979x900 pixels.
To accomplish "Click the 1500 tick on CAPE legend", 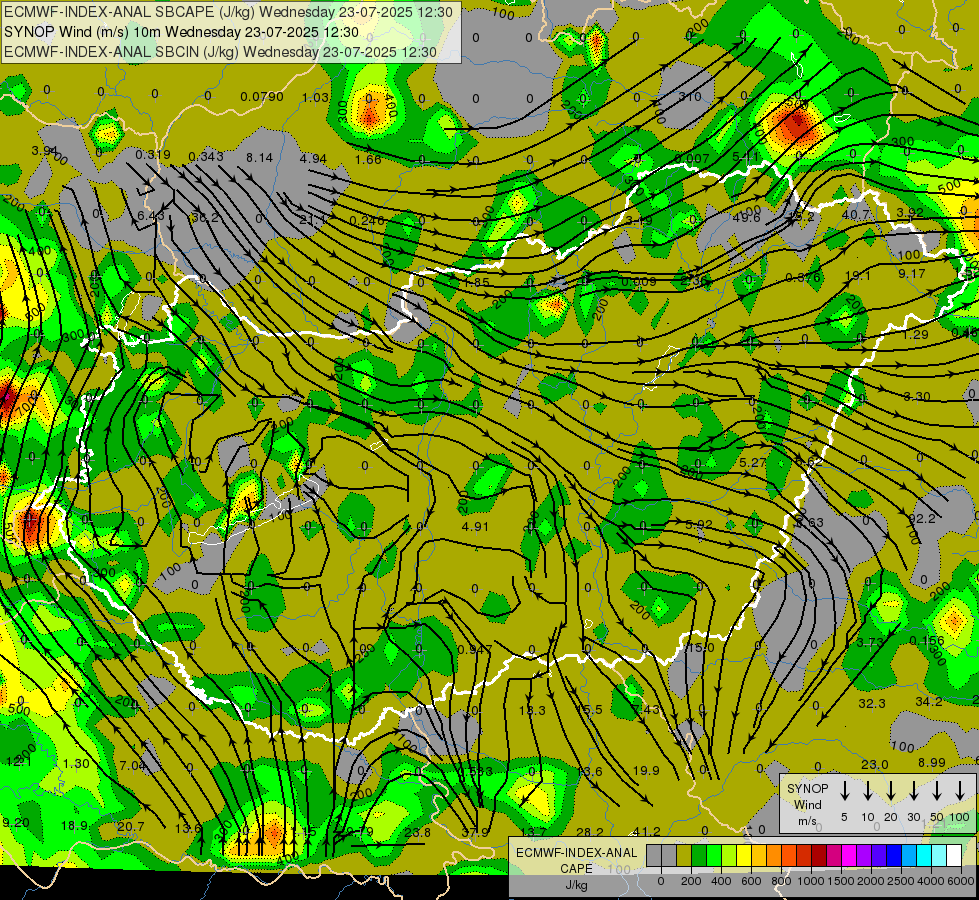I will (x=841, y=881).
